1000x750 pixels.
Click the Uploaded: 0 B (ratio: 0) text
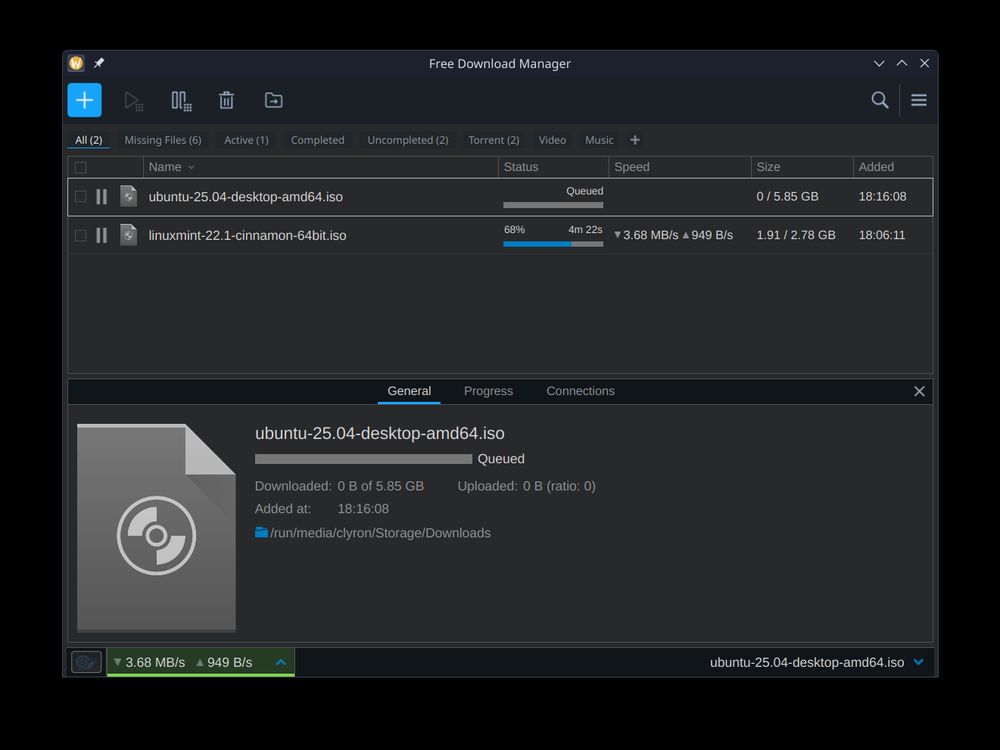527,486
